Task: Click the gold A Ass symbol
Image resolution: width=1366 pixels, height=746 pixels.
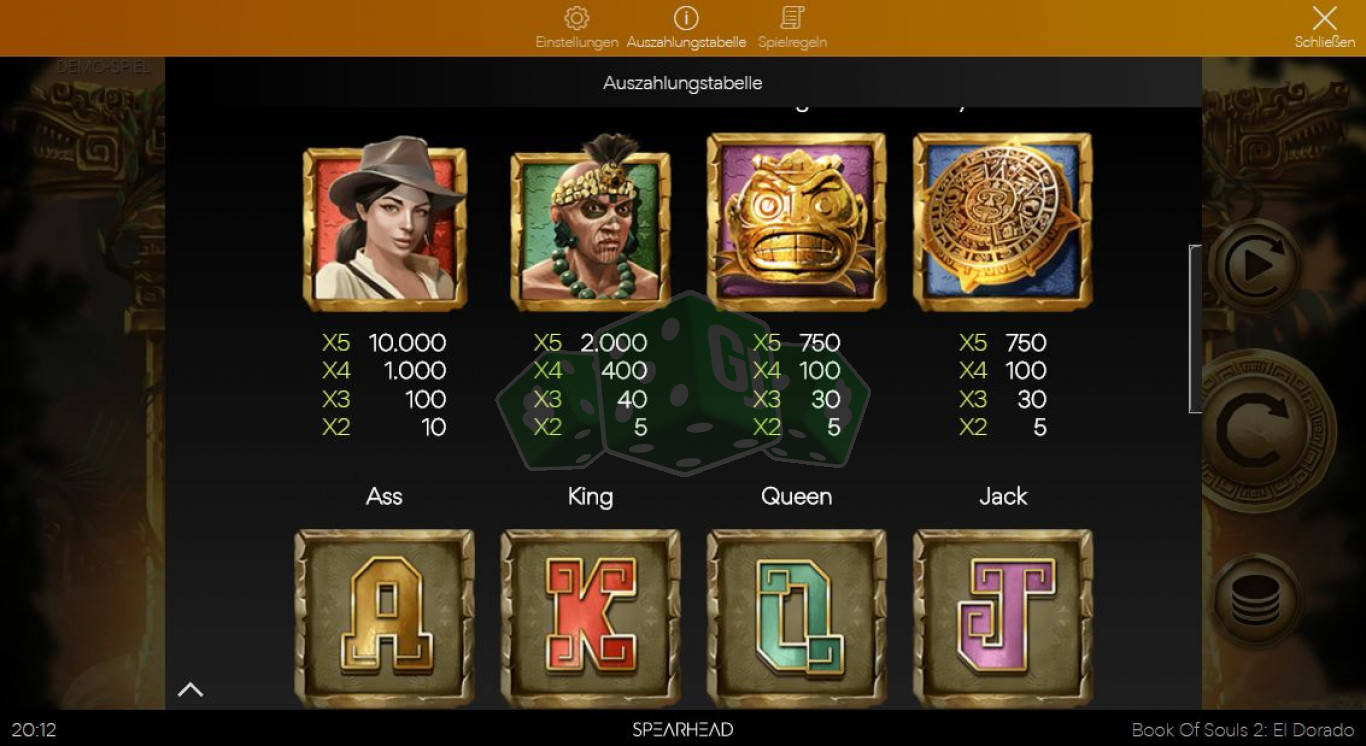Action: 385,617
